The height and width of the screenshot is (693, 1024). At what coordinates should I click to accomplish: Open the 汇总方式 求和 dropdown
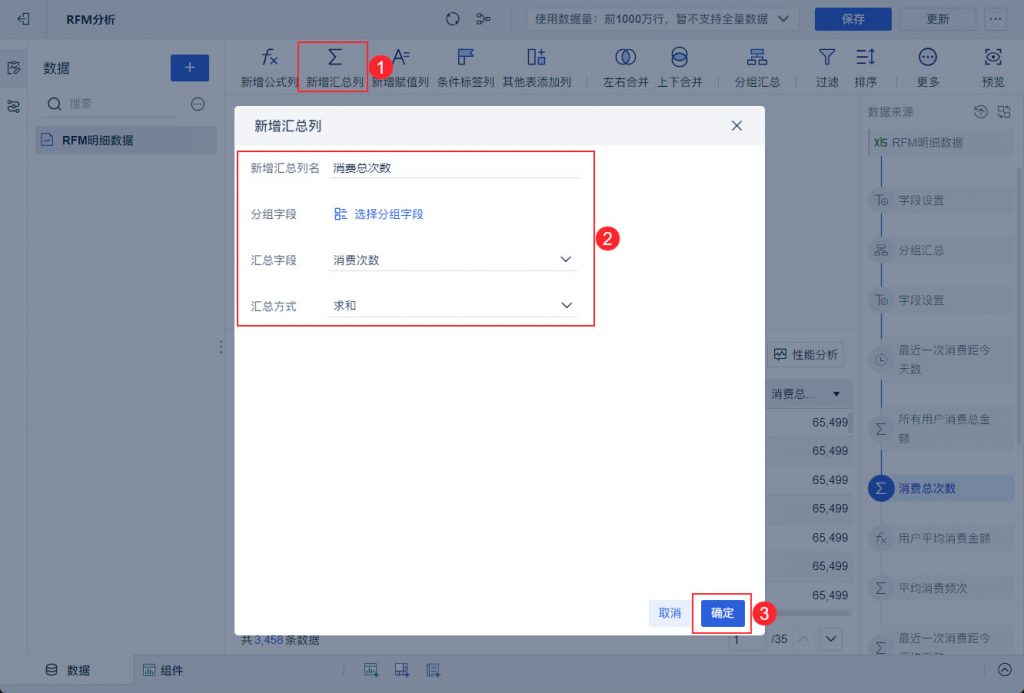tap(452, 305)
